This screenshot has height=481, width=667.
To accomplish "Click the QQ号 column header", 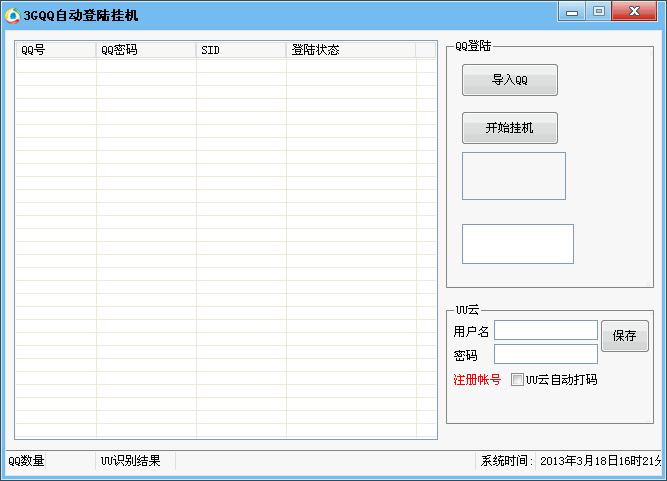I will point(56,50).
